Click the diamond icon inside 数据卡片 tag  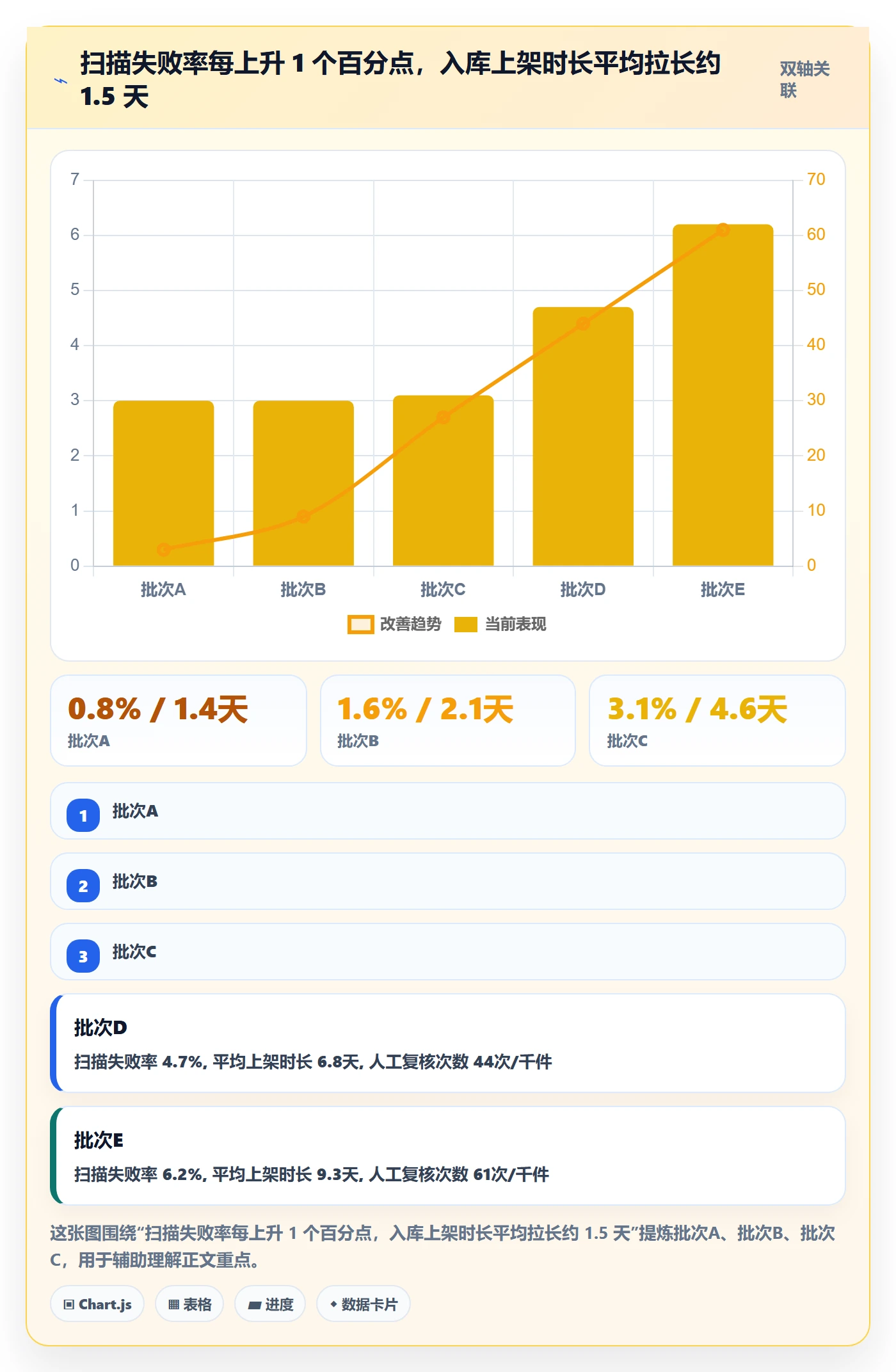[333, 1304]
